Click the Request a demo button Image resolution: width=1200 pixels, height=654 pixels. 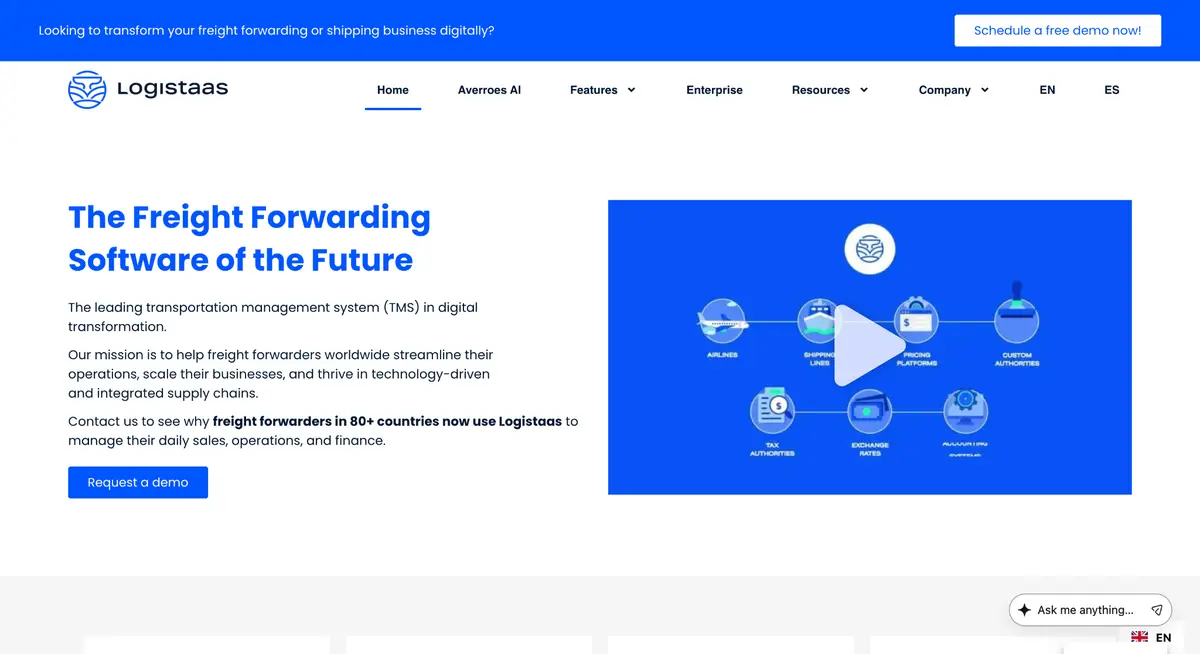tap(138, 482)
